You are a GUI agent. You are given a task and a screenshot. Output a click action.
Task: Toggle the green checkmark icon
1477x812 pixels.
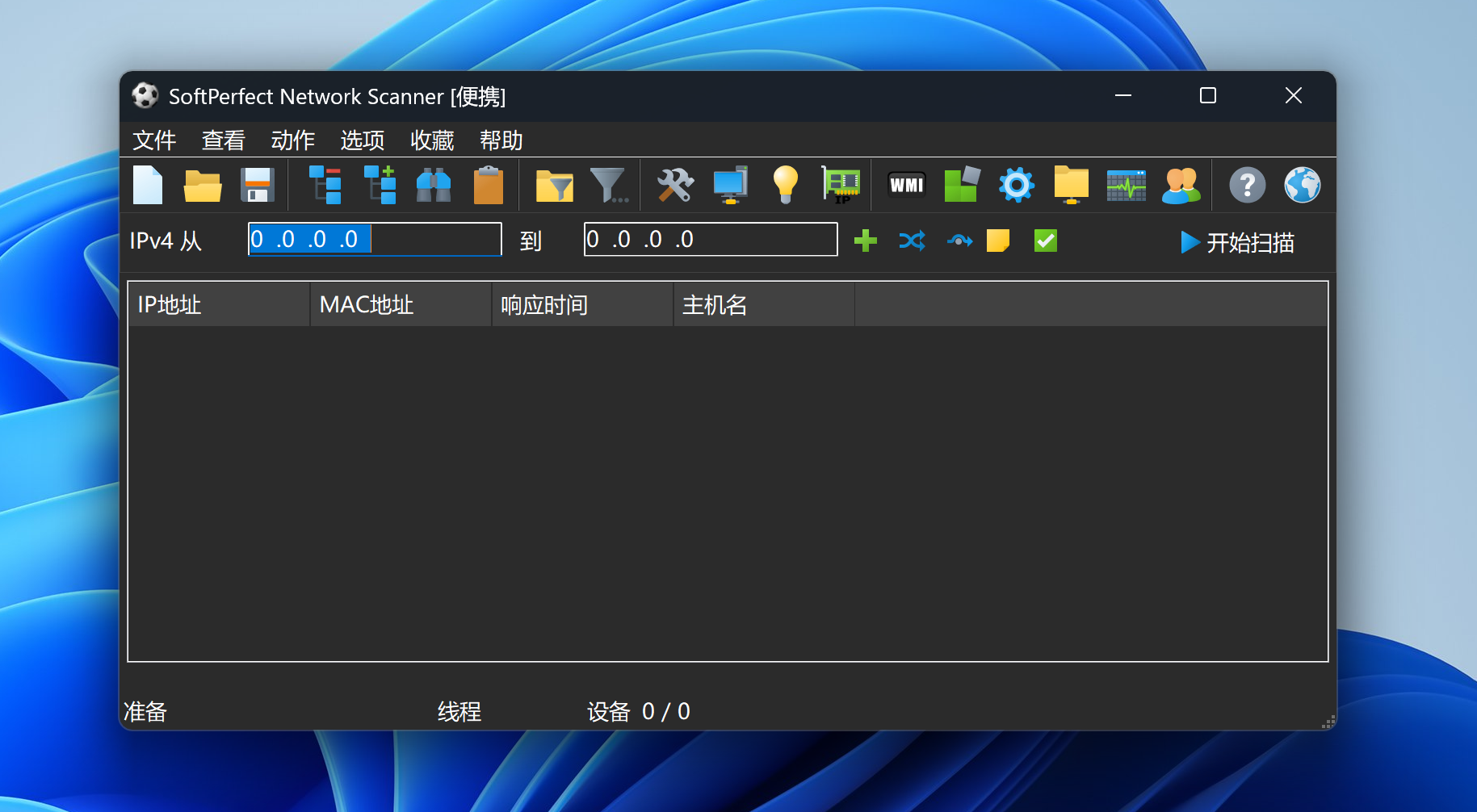point(1046,241)
